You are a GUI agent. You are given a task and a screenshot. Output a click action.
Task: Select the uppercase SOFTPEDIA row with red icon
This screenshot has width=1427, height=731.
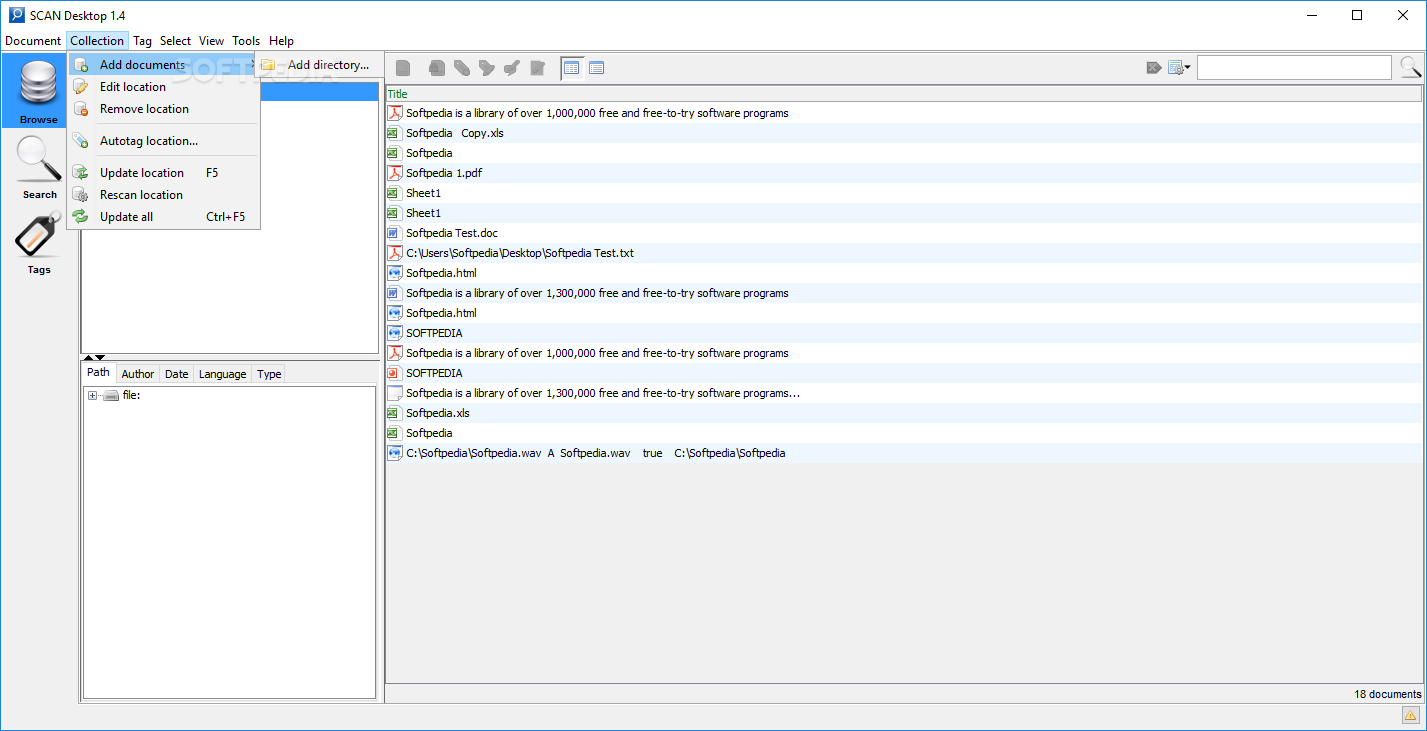[903, 373]
